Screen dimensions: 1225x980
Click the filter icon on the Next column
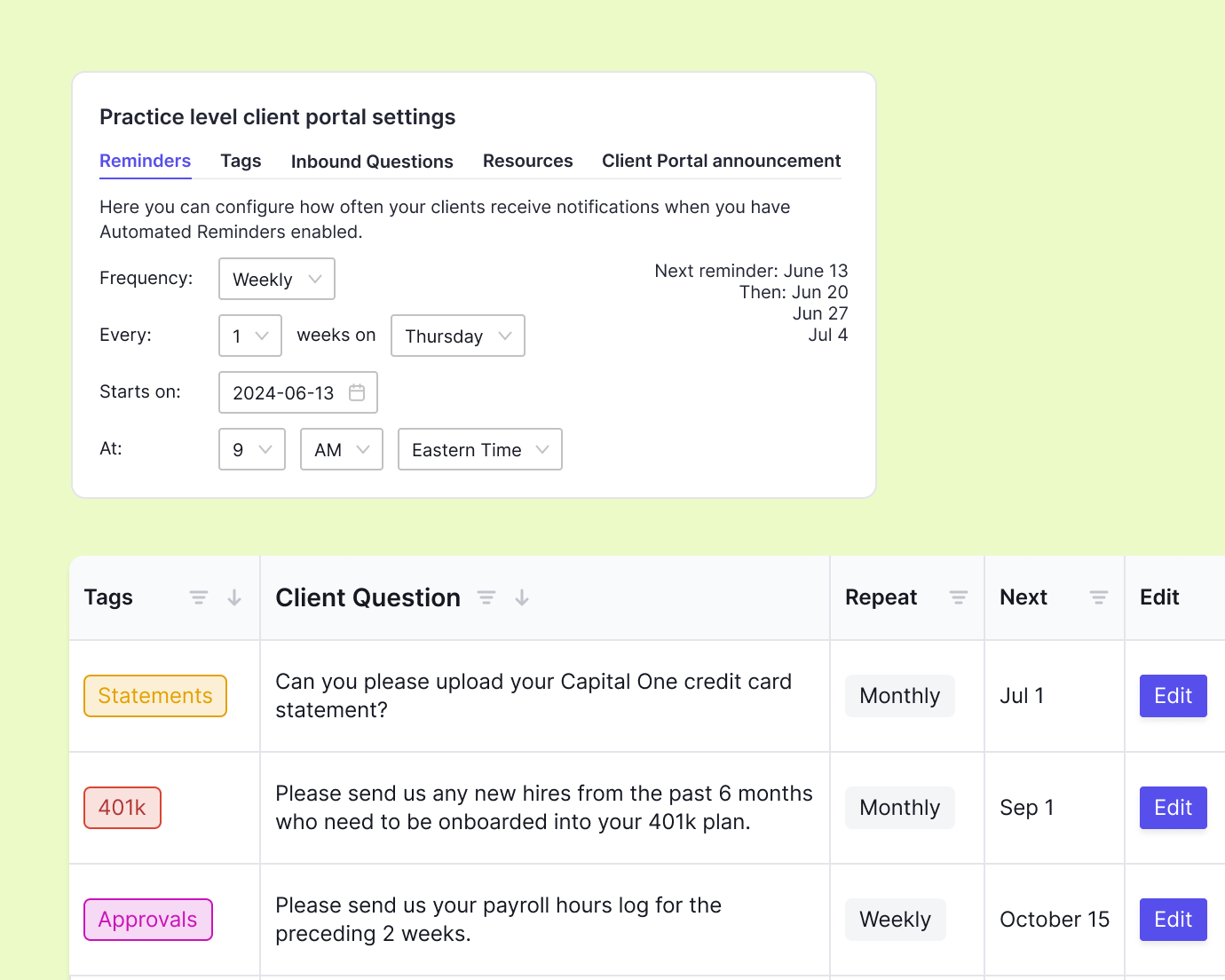point(1099,597)
